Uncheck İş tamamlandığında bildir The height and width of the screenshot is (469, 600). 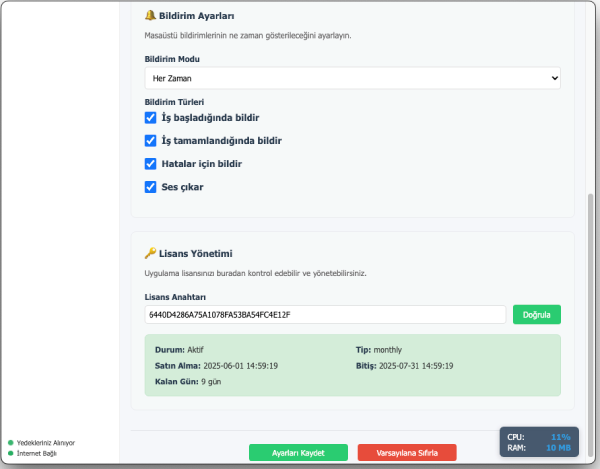[151, 141]
